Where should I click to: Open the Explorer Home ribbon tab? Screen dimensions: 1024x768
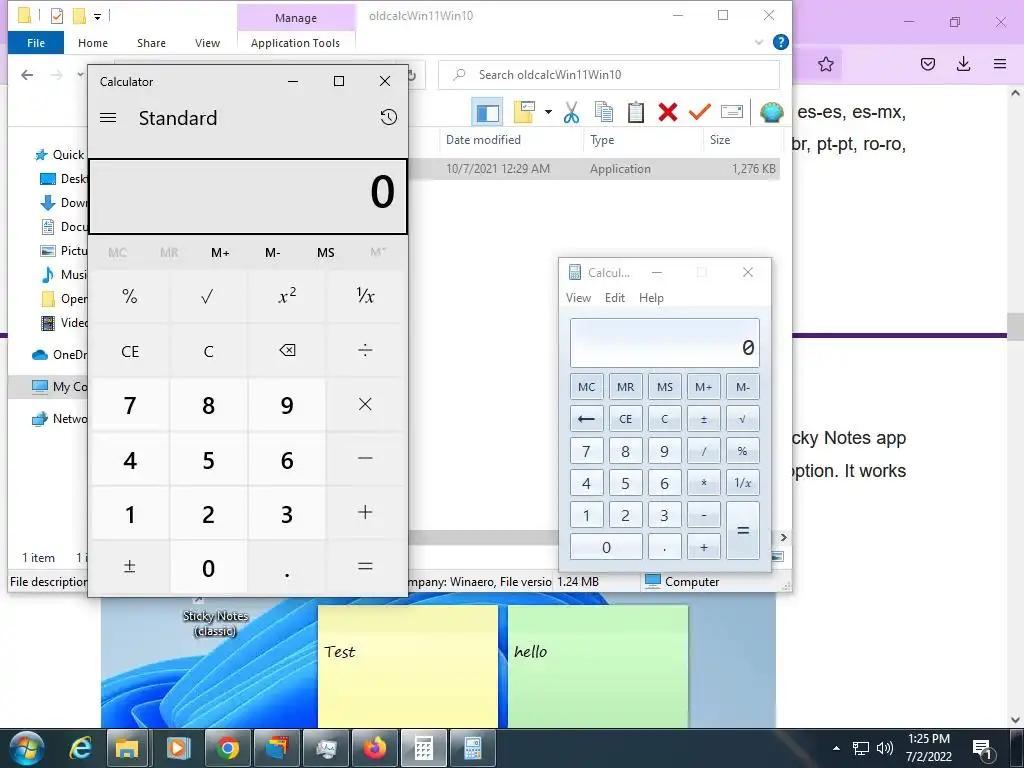pos(93,43)
